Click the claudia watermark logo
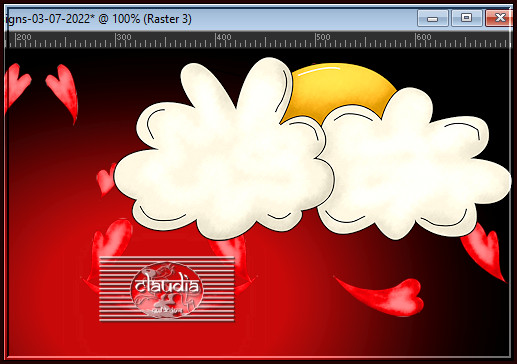The height and width of the screenshot is (364, 517). 167,289
